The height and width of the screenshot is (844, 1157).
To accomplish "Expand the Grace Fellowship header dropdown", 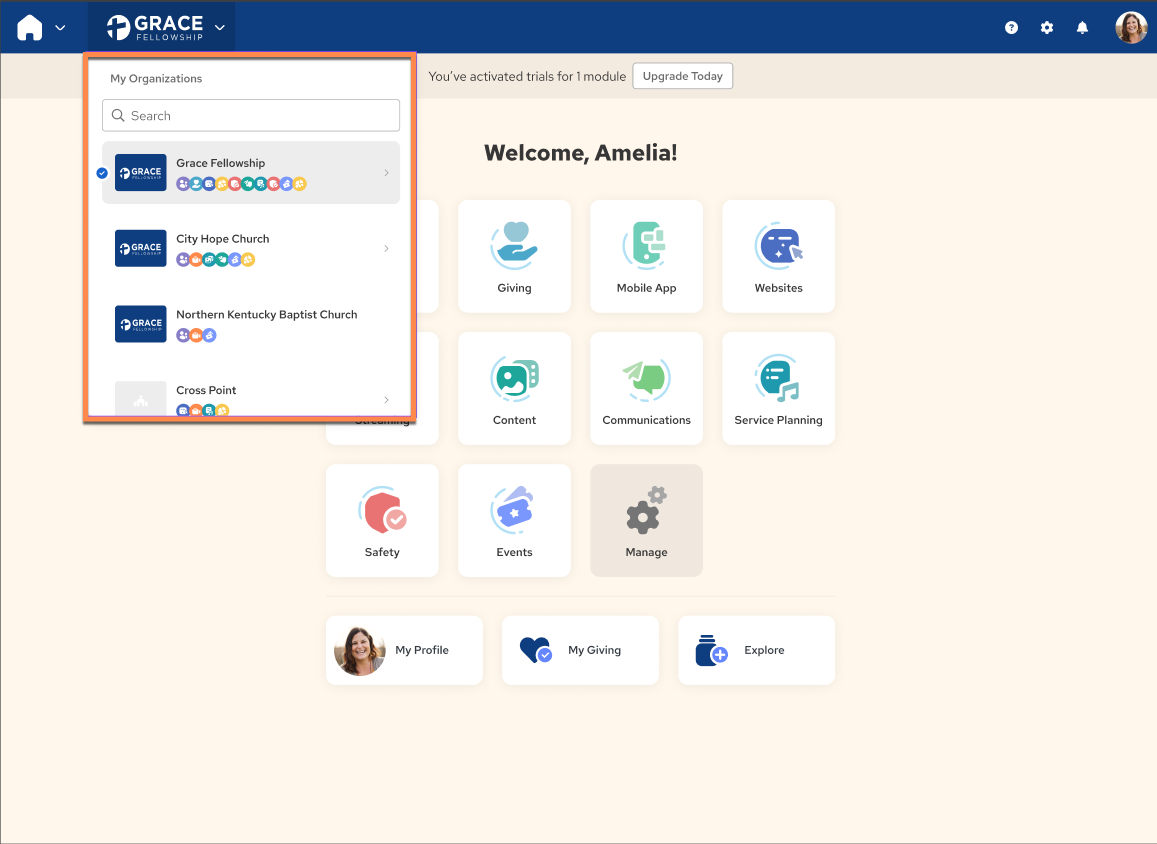I will click(x=220, y=28).
